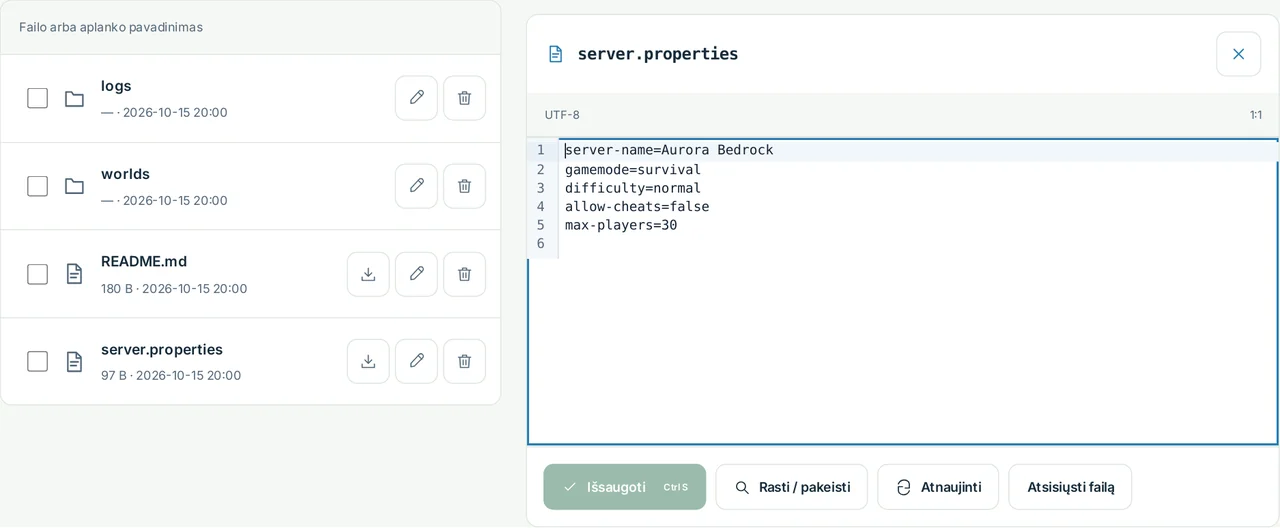Image resolution: width=1280 pixels, height=528 pixels.
Task: Select the logs folder checkbox
Action: pyautogui.click(x=37, y=98)
